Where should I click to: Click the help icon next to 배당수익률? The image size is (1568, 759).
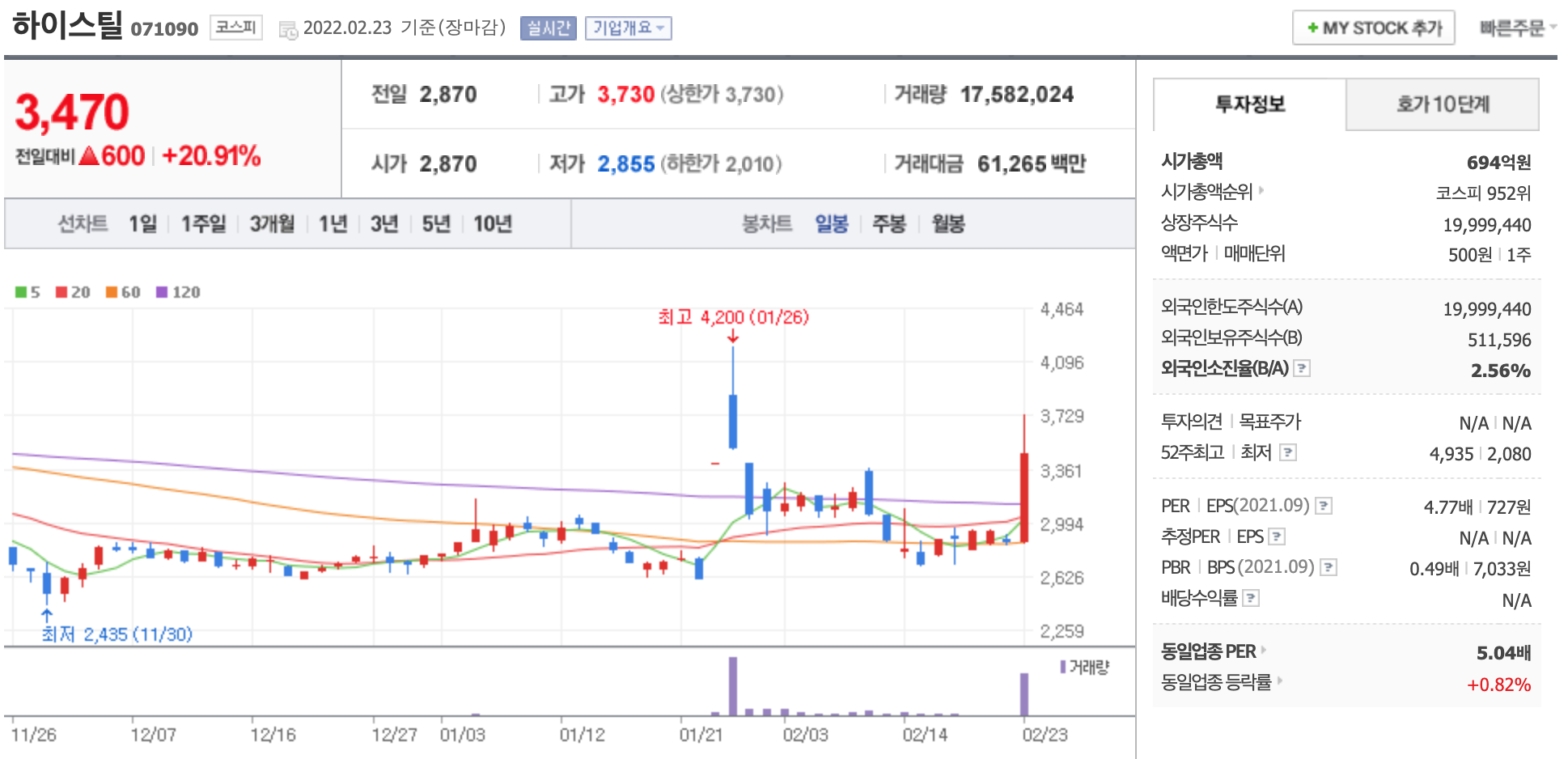1251,598
